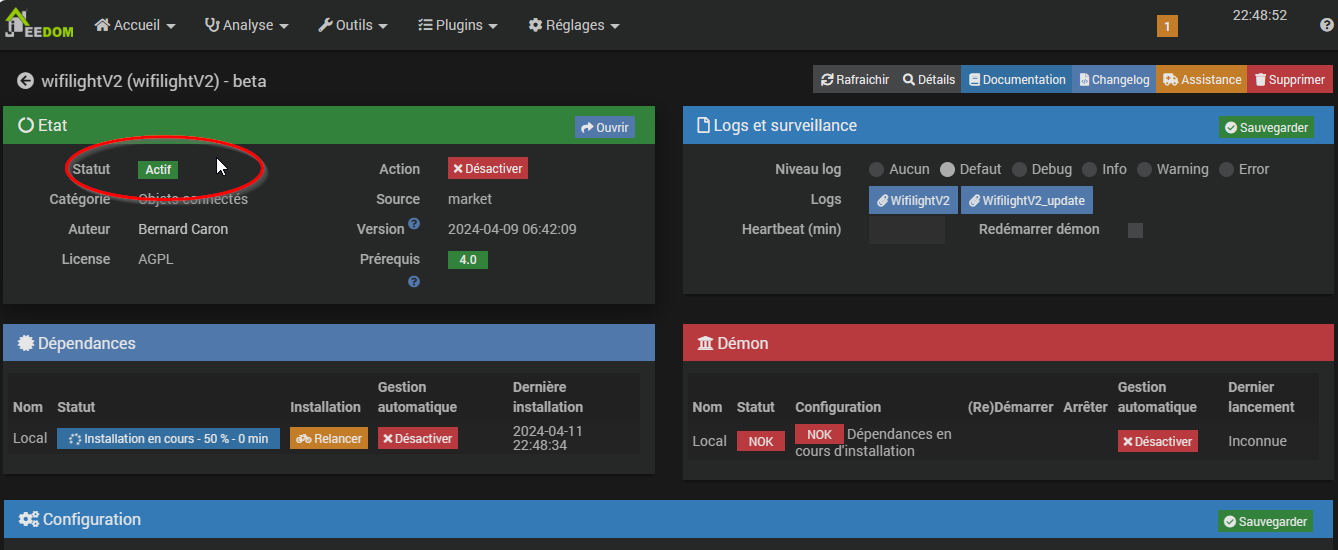This screenshot has width=1338, height=550.
Task: Click the Dépendances panel header
Action: [x=329, y=343]
